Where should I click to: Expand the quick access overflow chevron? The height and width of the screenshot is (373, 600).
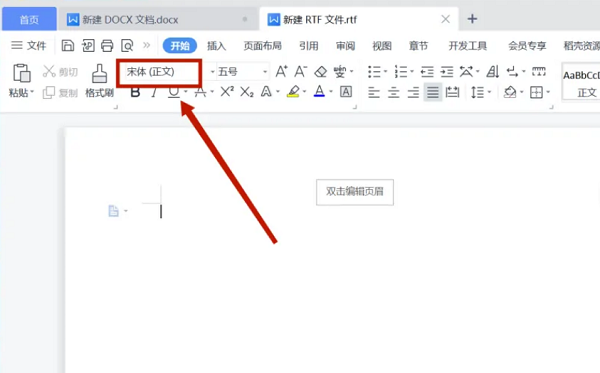point(147,45)
